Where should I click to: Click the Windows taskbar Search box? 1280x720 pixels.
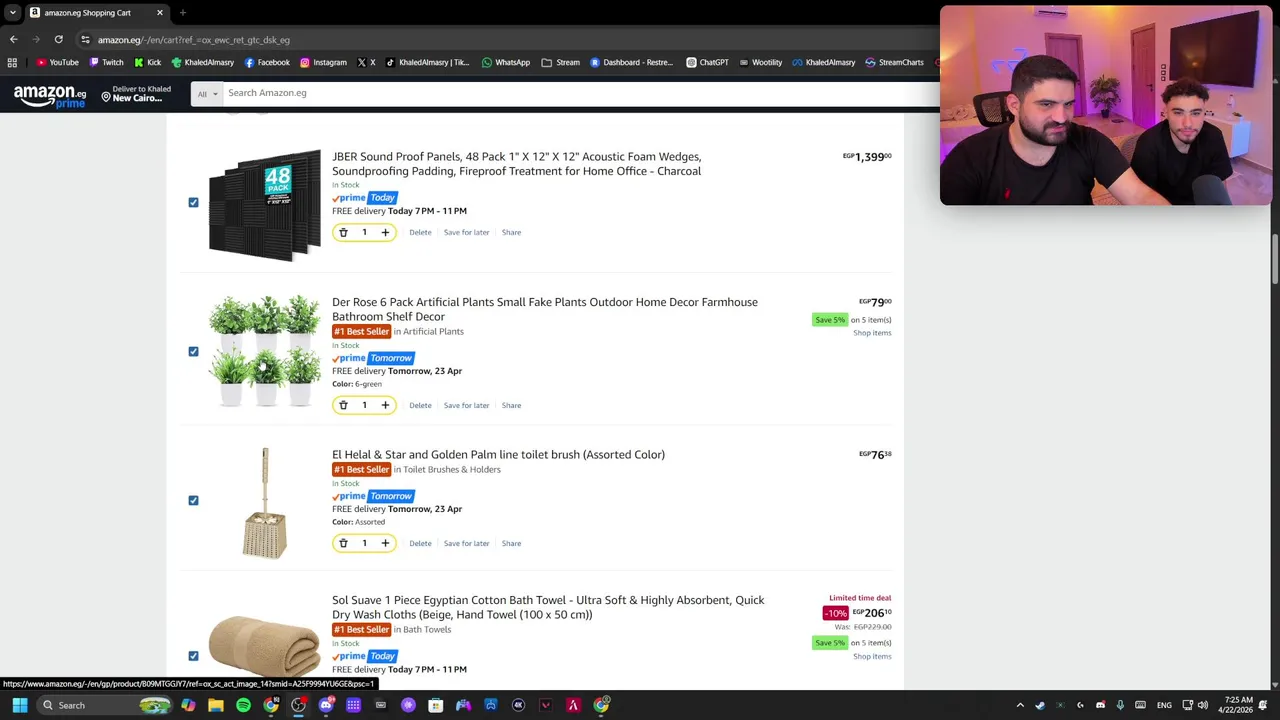[x=104, y=705]
